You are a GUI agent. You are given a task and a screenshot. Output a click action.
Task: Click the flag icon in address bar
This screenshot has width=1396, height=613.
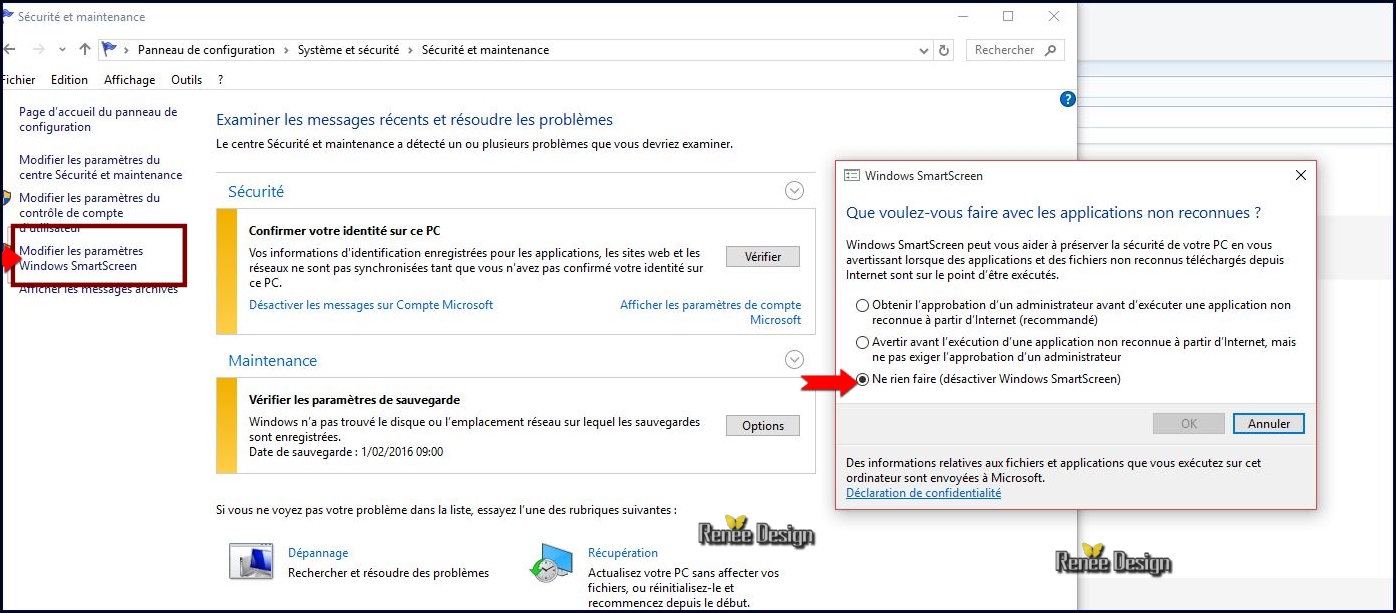110,49
